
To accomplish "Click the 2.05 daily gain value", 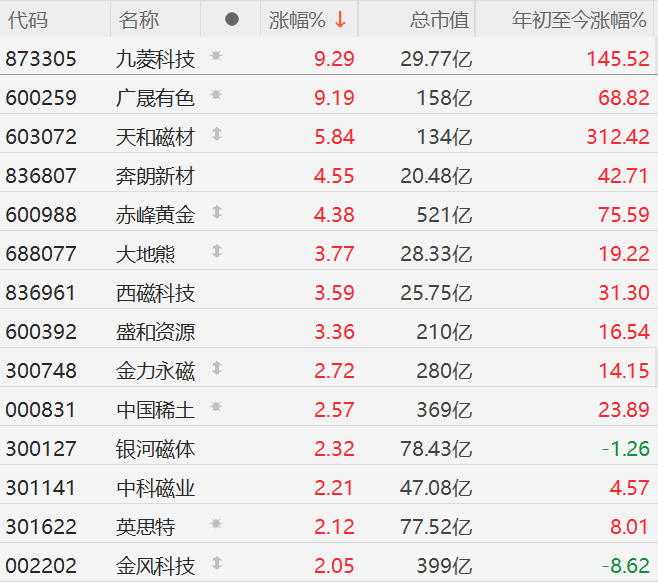I will pos(334,566).
